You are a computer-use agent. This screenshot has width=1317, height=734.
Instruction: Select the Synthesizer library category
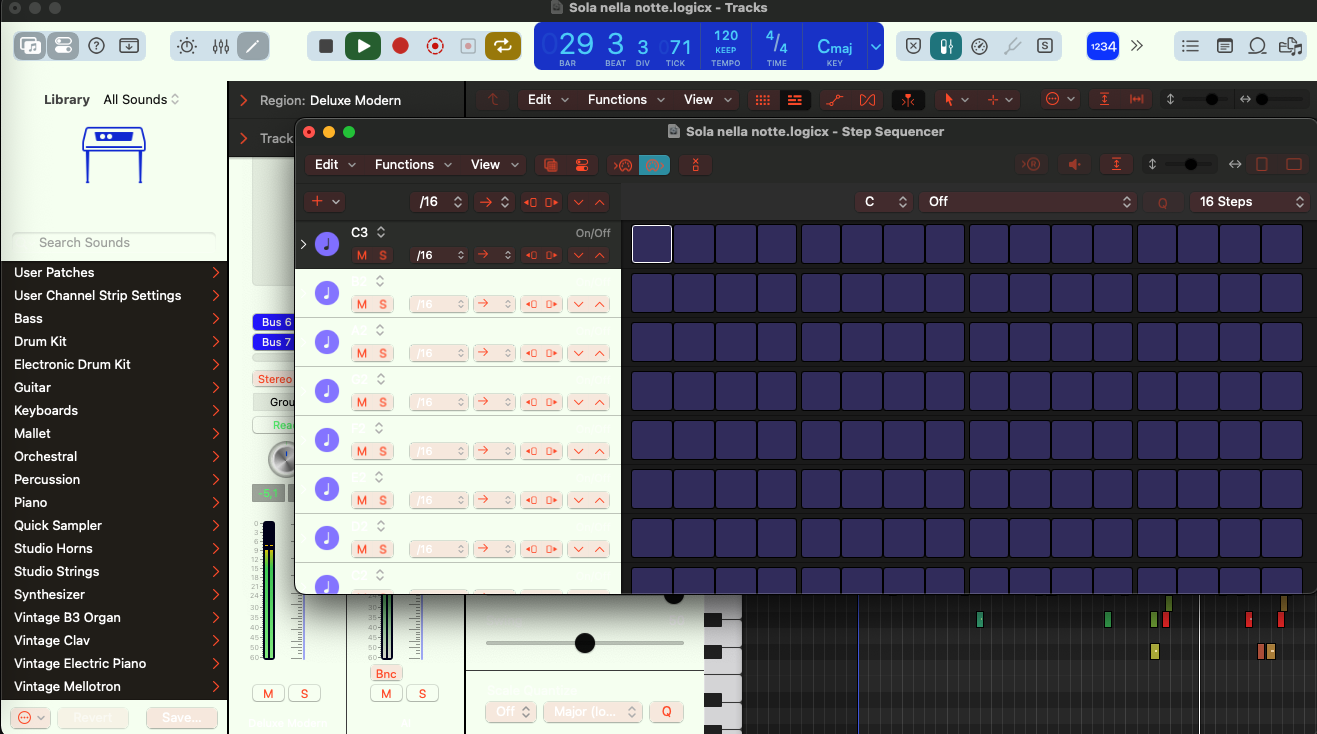tap(50, 595)
